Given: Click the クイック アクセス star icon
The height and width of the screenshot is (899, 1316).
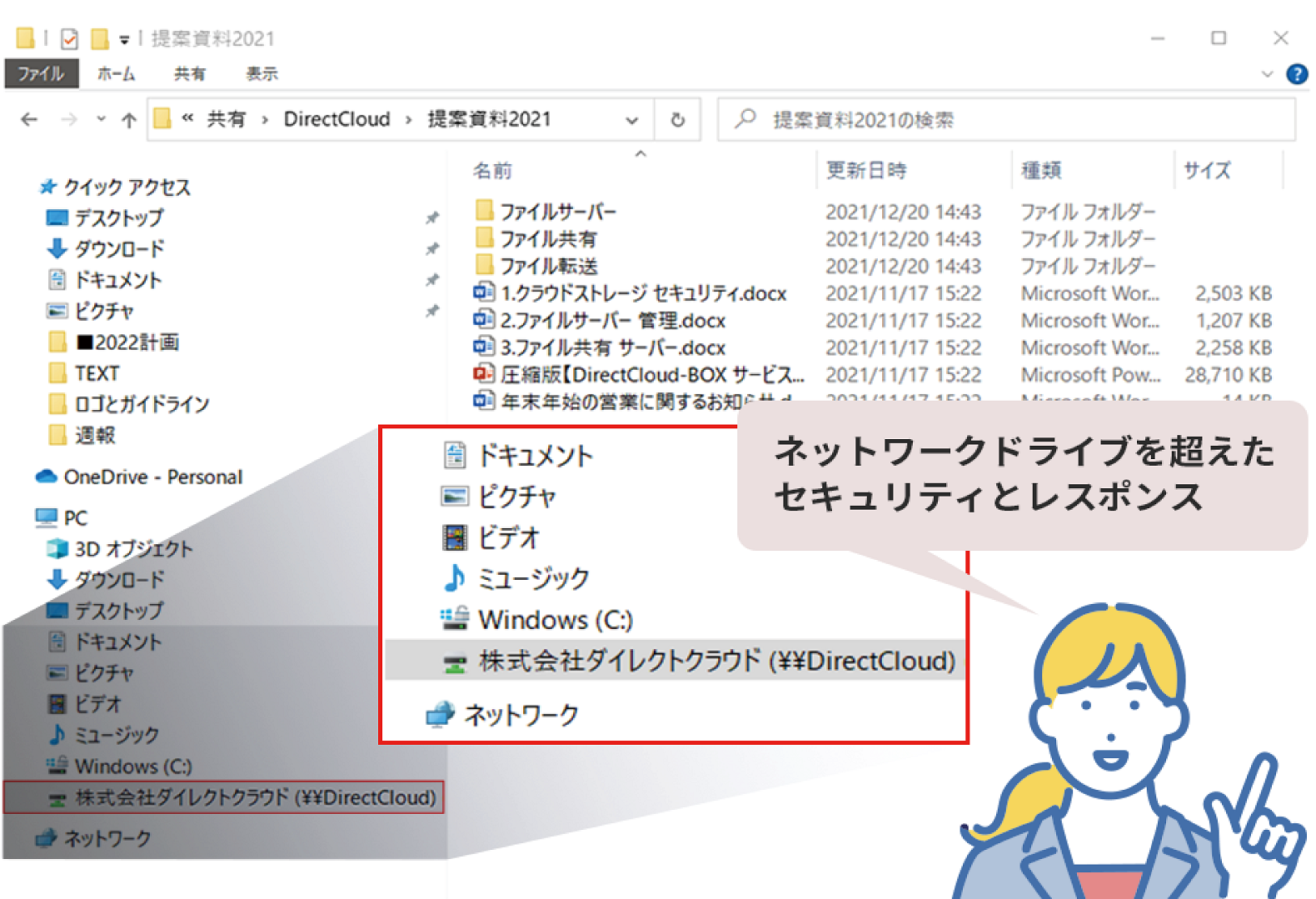Looking at the screenshot, I should pyautogui.click(x=48, y=187).
